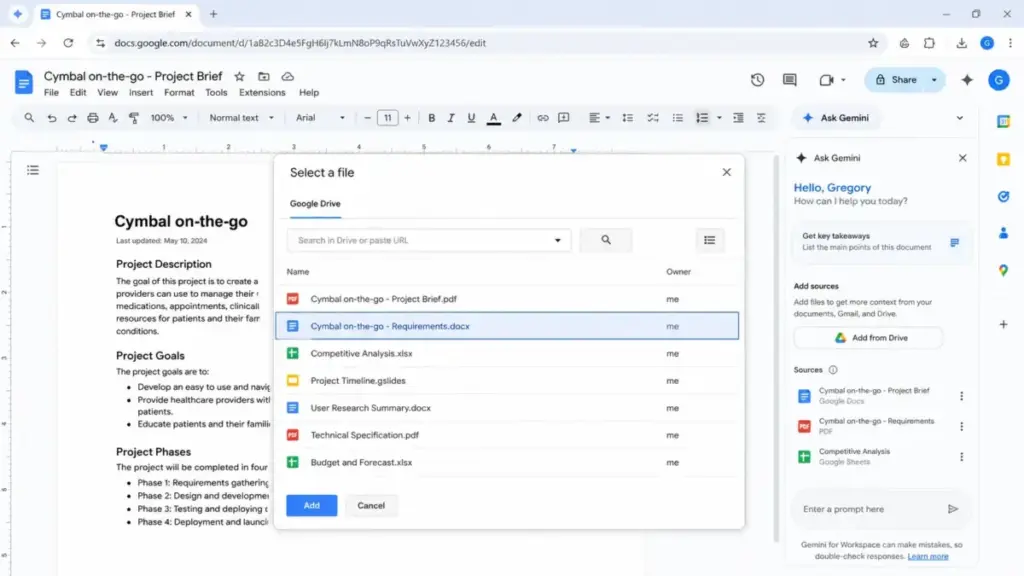Screen dimensions: 1024x576
Task: Open the Format menu
Action: [x=179, y=93]
